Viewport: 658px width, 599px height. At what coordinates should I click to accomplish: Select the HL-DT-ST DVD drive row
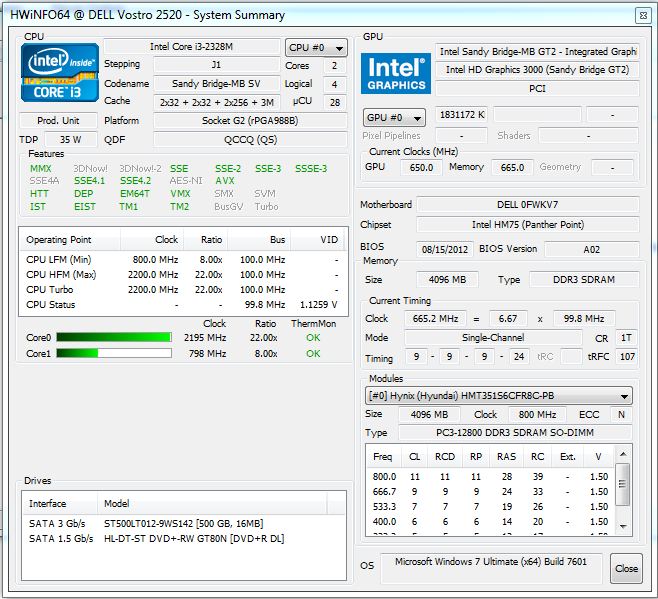[x=183, y=540]
